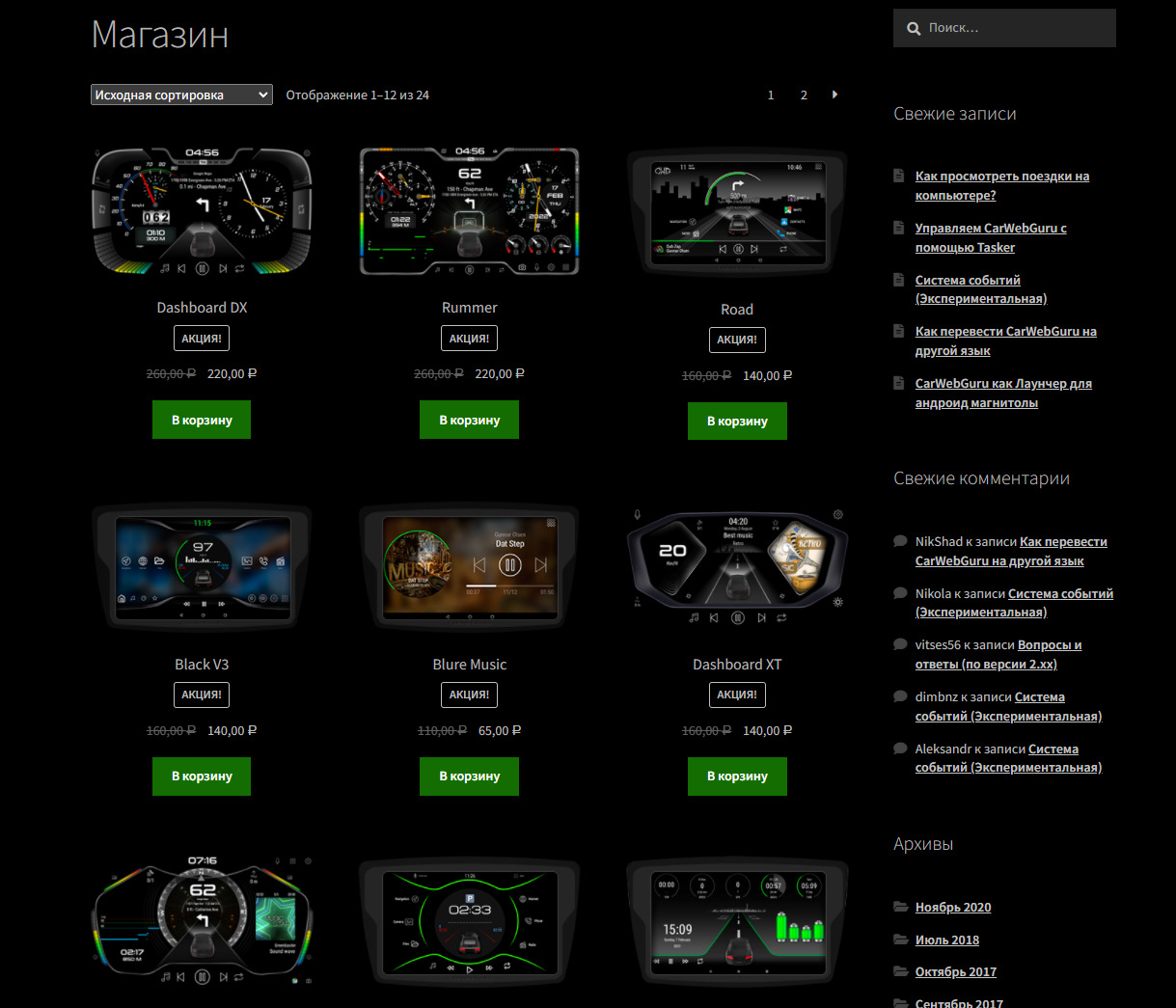Open third-row thumbnail showing 07:16 clock
The width and height of the screenshot is (1176, 1008).
202,921
